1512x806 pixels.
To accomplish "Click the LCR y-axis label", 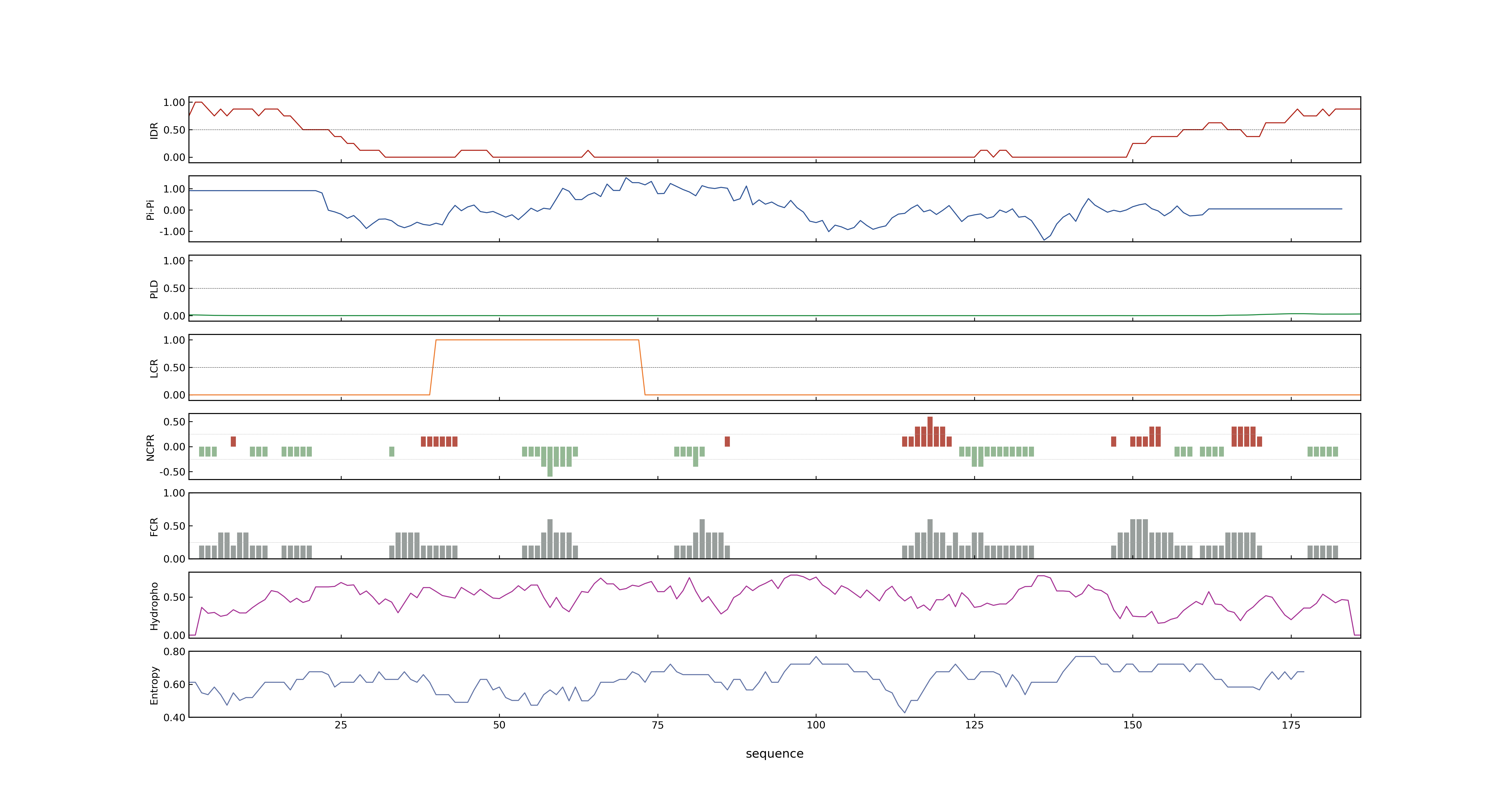I will [x=154, y=368].
